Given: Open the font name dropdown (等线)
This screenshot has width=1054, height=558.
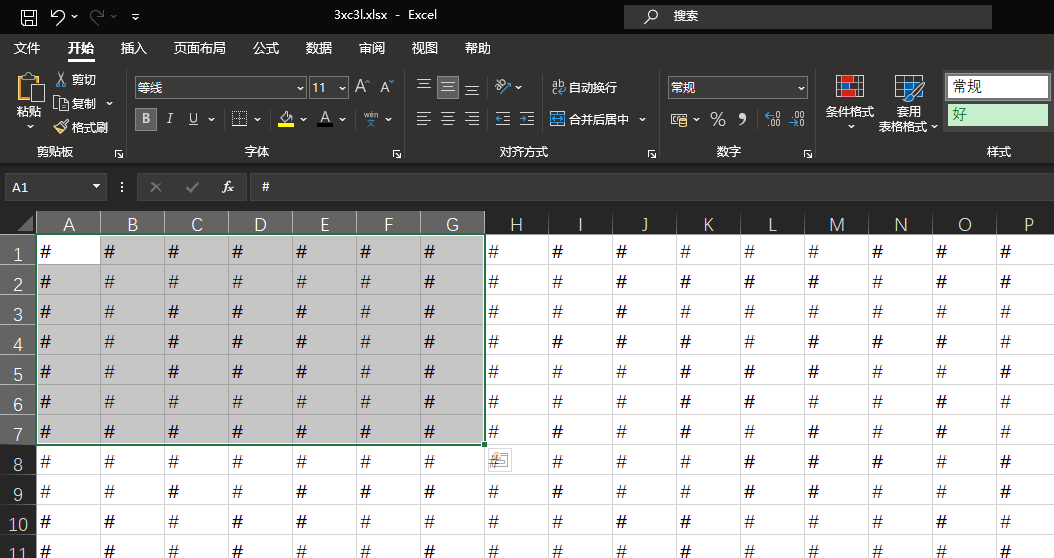Looking at the screenshot, I should tap(300, 88).
